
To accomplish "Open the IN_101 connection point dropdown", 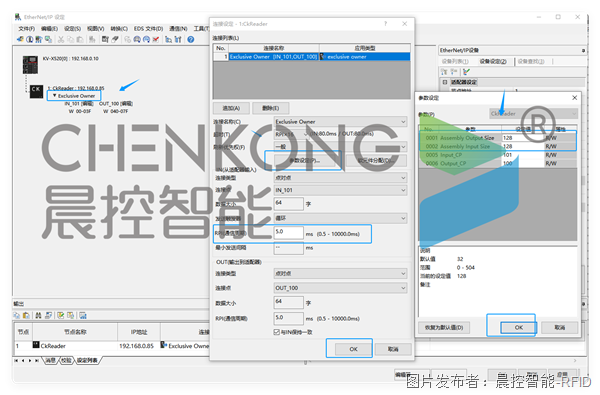I will pyautogui.click(x=340, y=190).
